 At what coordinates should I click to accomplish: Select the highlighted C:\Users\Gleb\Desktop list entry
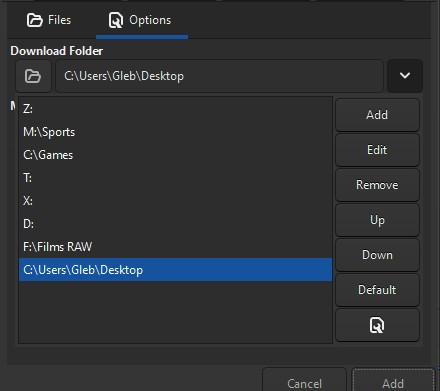pos(175,270)
